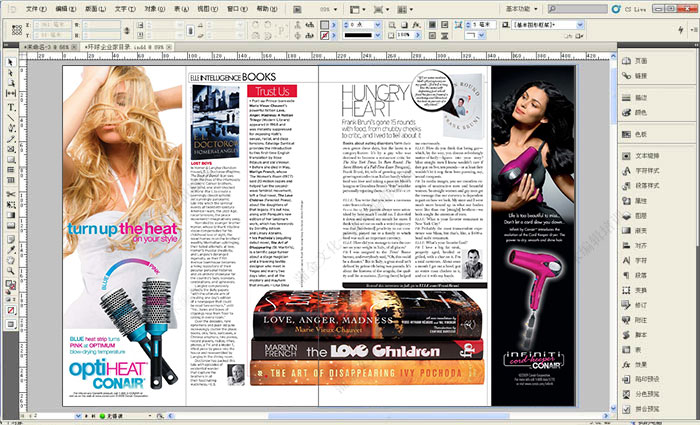Open the 帮助(H) menu
The height and width of the screenshot is (425, 700).
[x=268, y=9]
